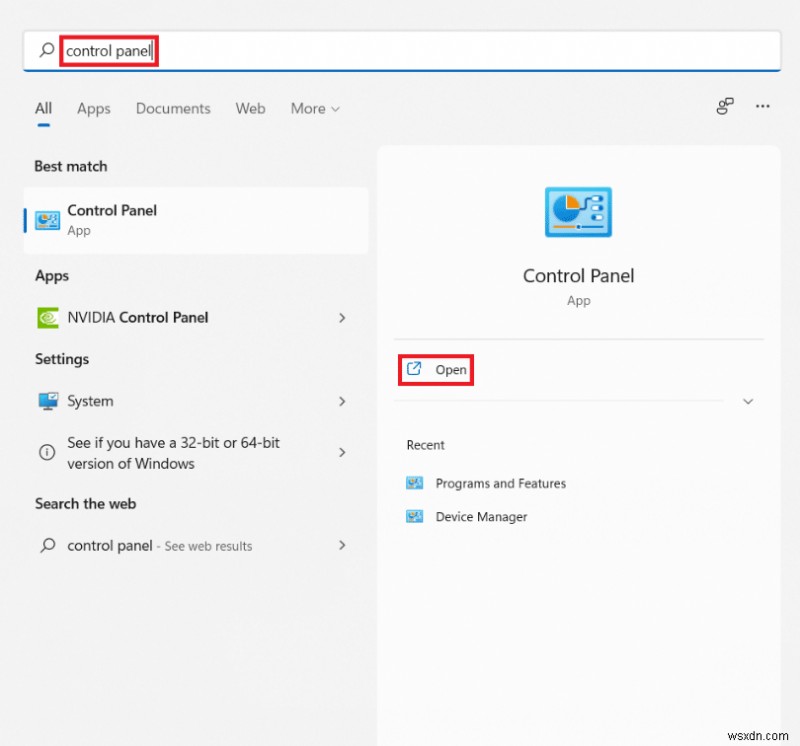
Task: Click the magnifier icon beside web result control panel
Action: tap(47, 545)
